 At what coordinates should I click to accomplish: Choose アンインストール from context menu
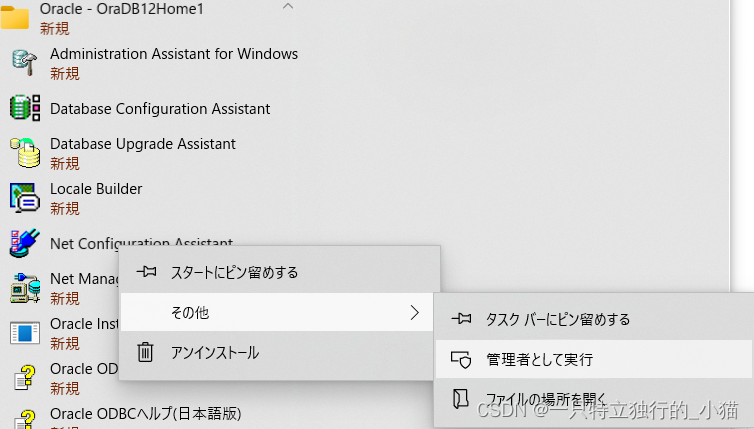(277, 353)
